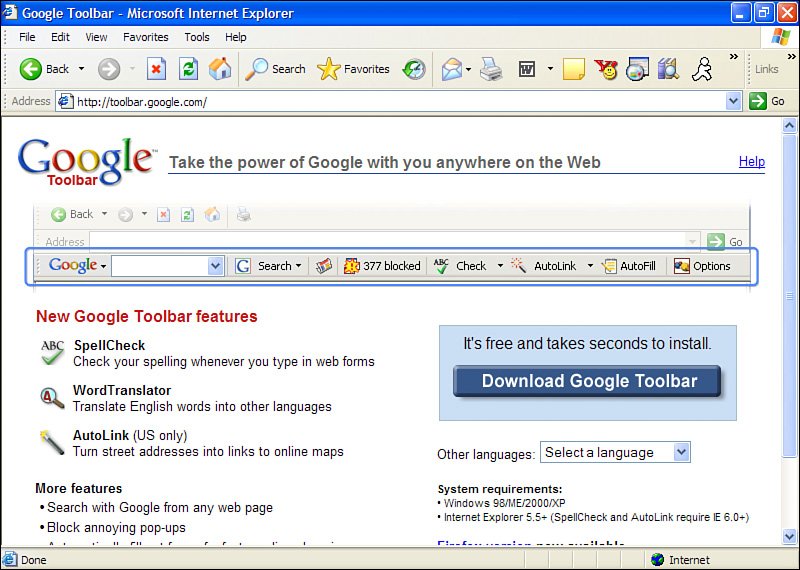Image resolution: width=800 pixels, height=570 pixels.
Task: Click in the Address URL field
Action: [x=399, y=101]
